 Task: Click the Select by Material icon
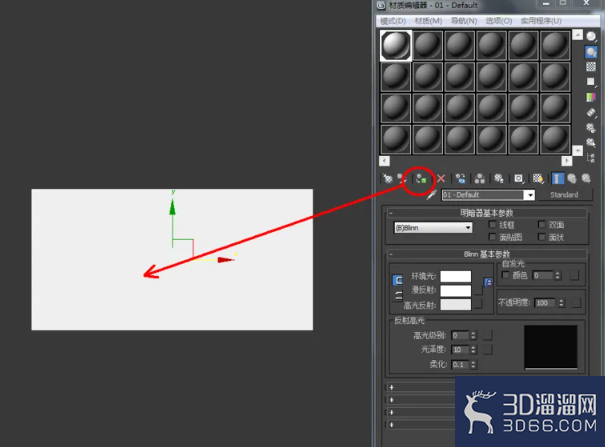(591, 143)
